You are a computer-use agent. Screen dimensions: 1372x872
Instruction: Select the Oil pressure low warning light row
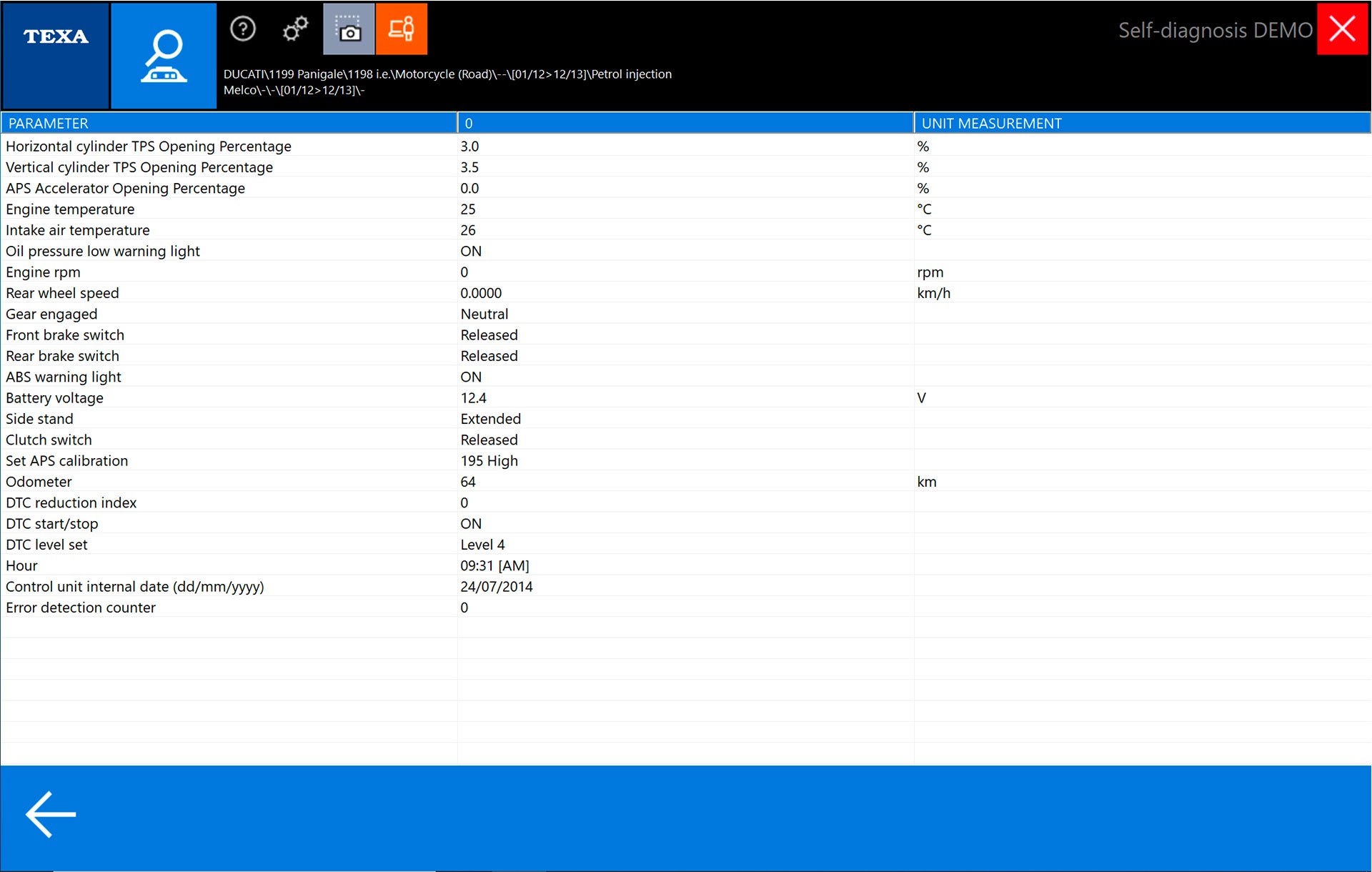coord(103,252)
